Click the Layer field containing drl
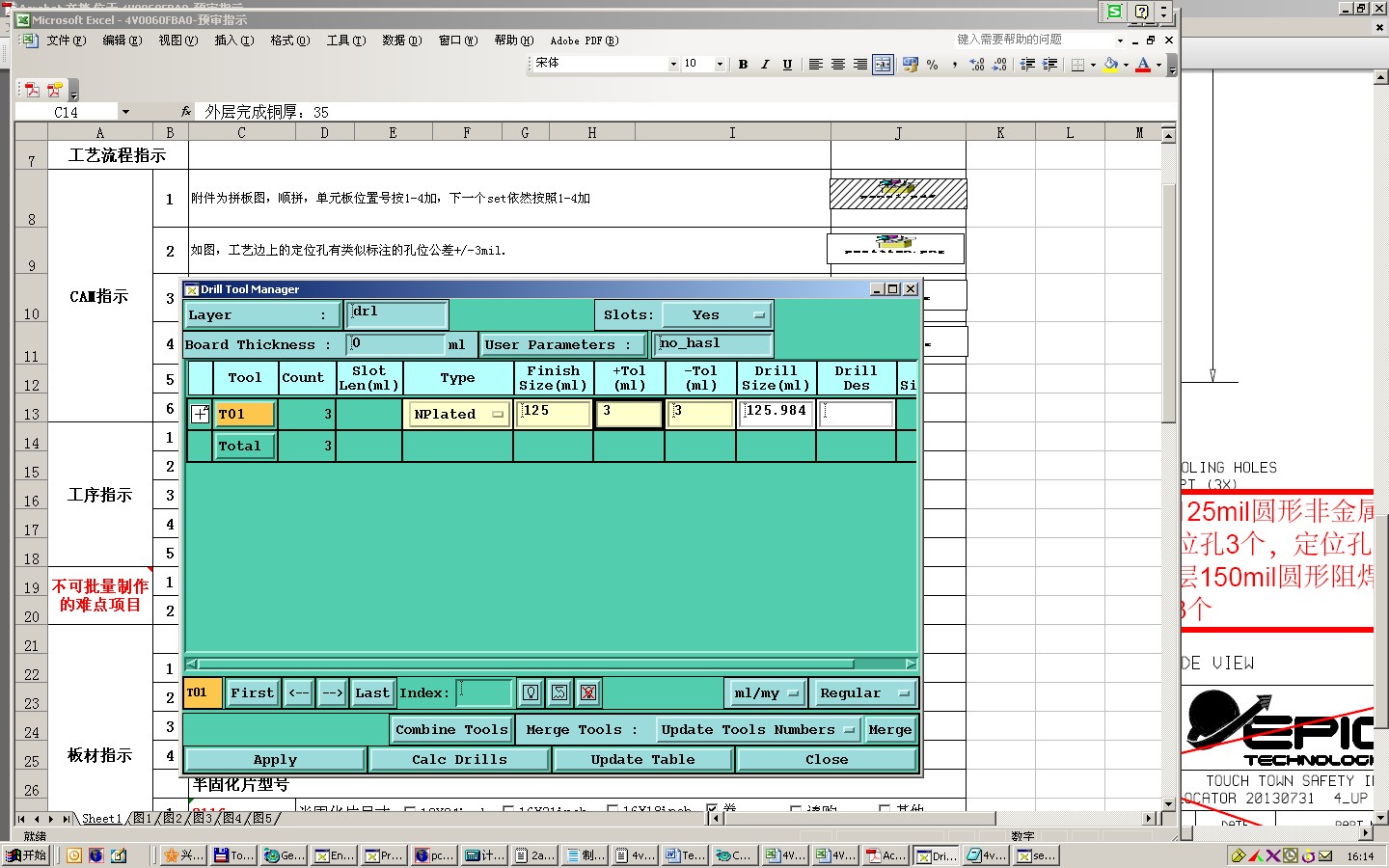The image size is (1389, 868). 396,314
